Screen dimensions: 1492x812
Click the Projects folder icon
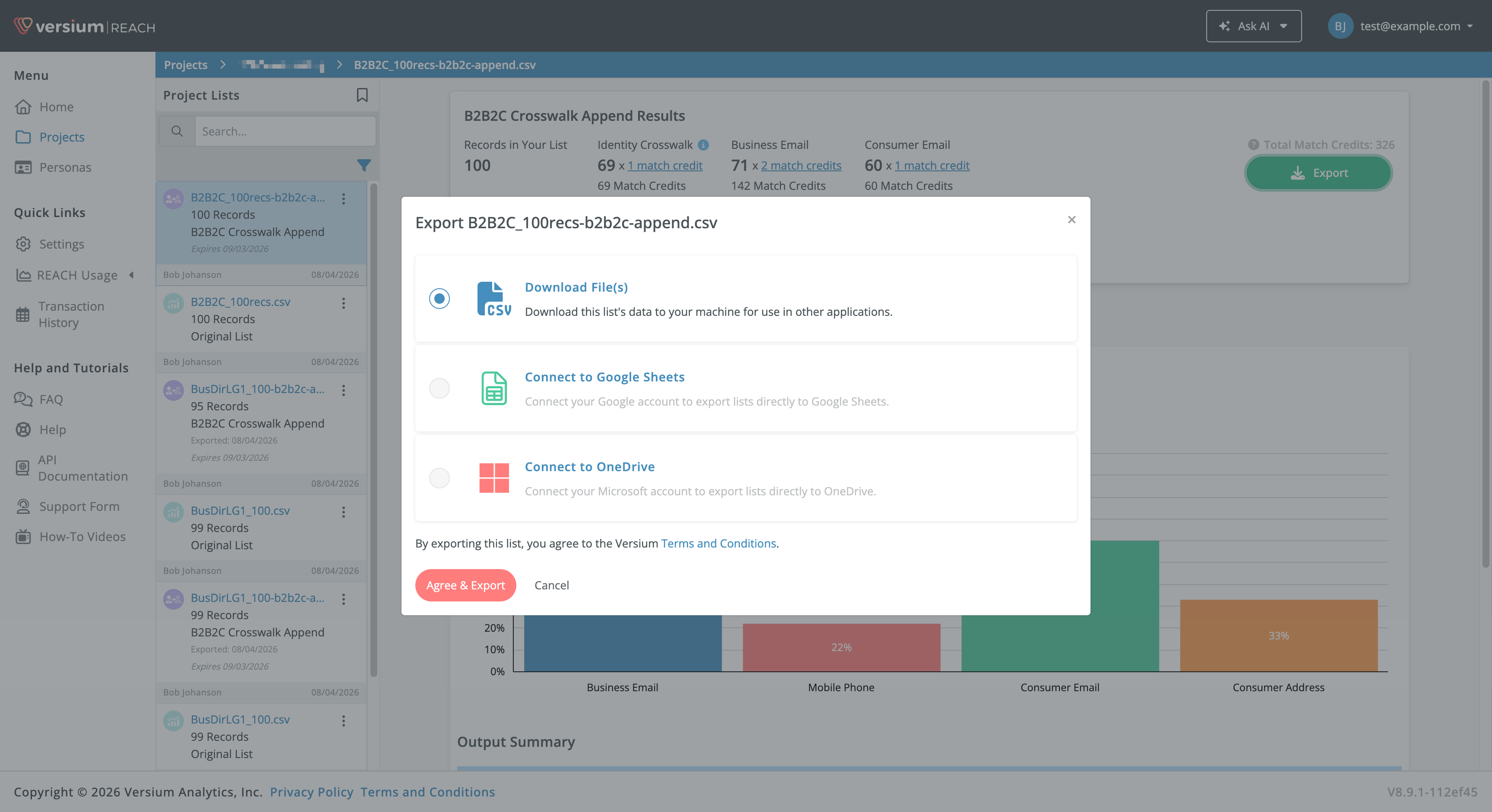pos(23,137)
